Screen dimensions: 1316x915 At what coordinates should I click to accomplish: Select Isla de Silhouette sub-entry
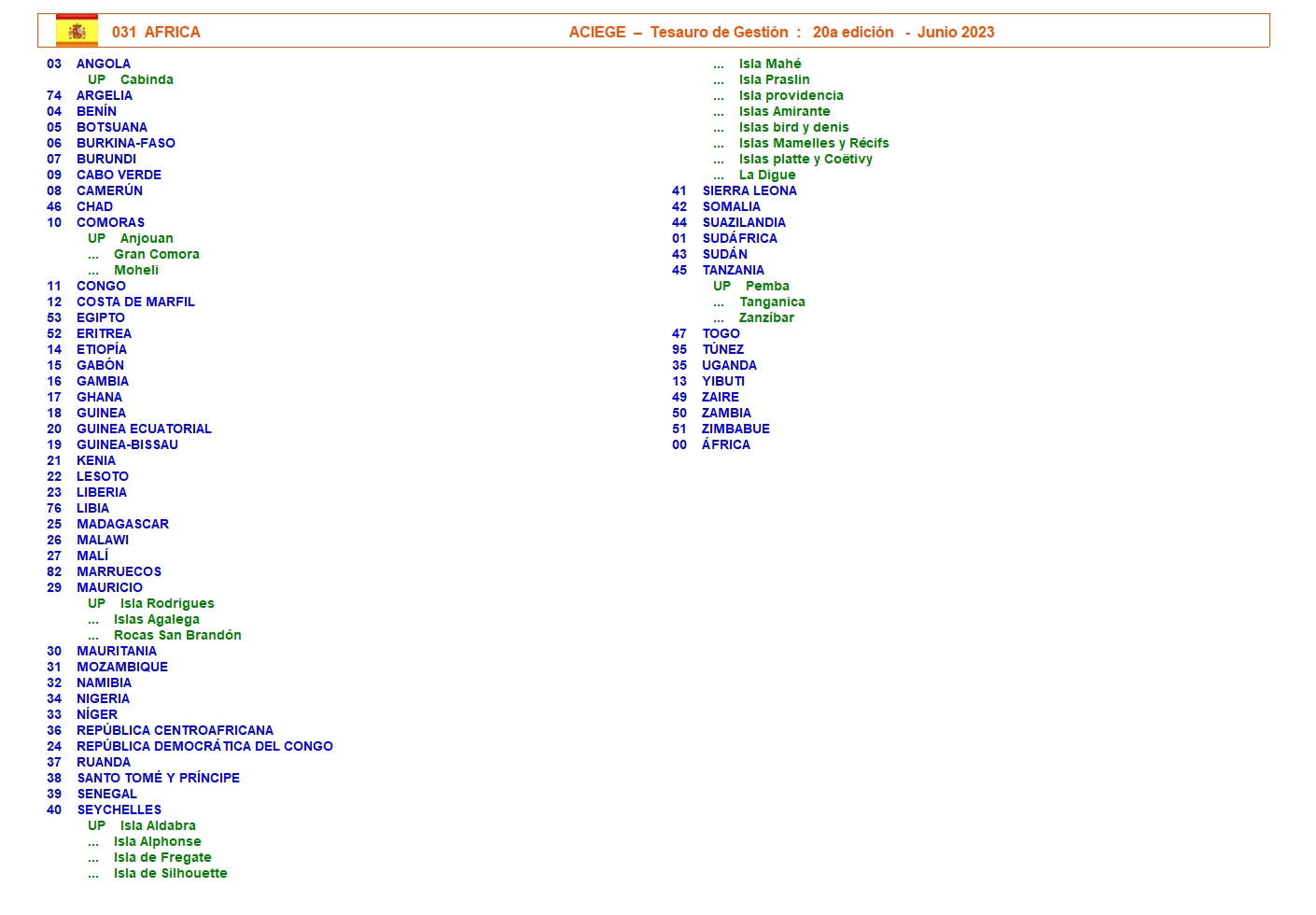pos(170,873)
